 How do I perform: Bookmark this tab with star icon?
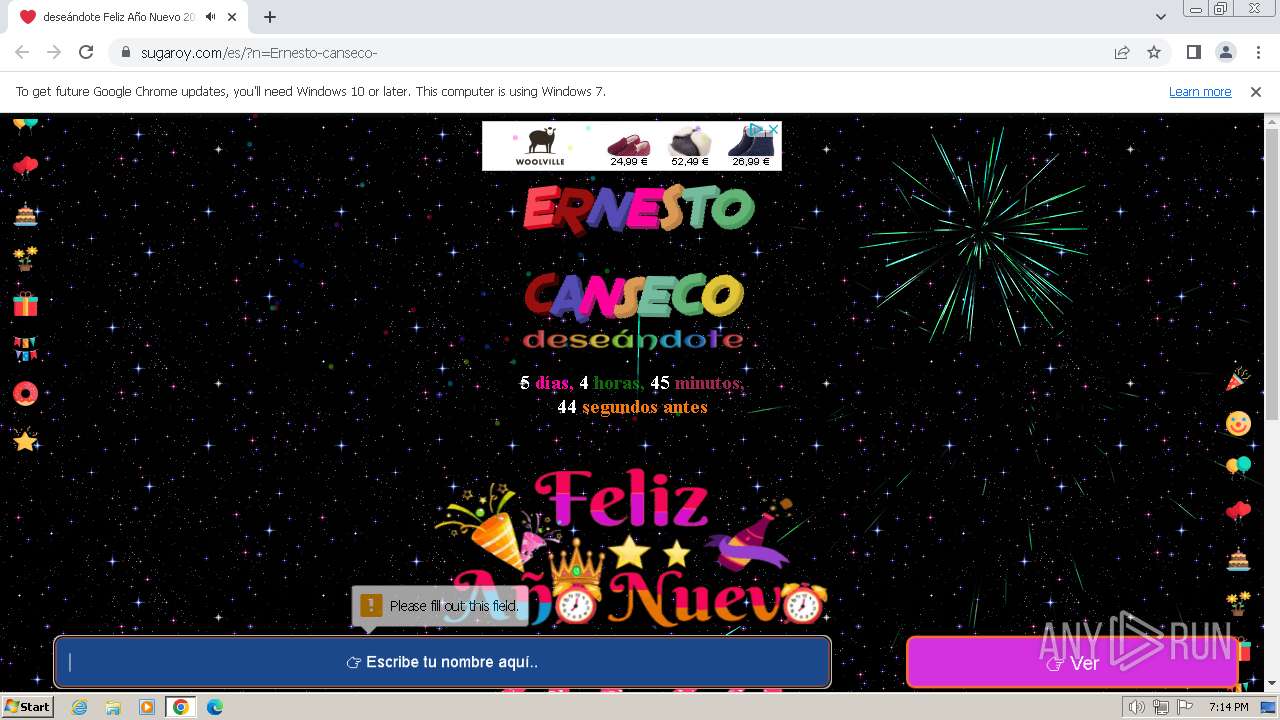[1154, 52]
